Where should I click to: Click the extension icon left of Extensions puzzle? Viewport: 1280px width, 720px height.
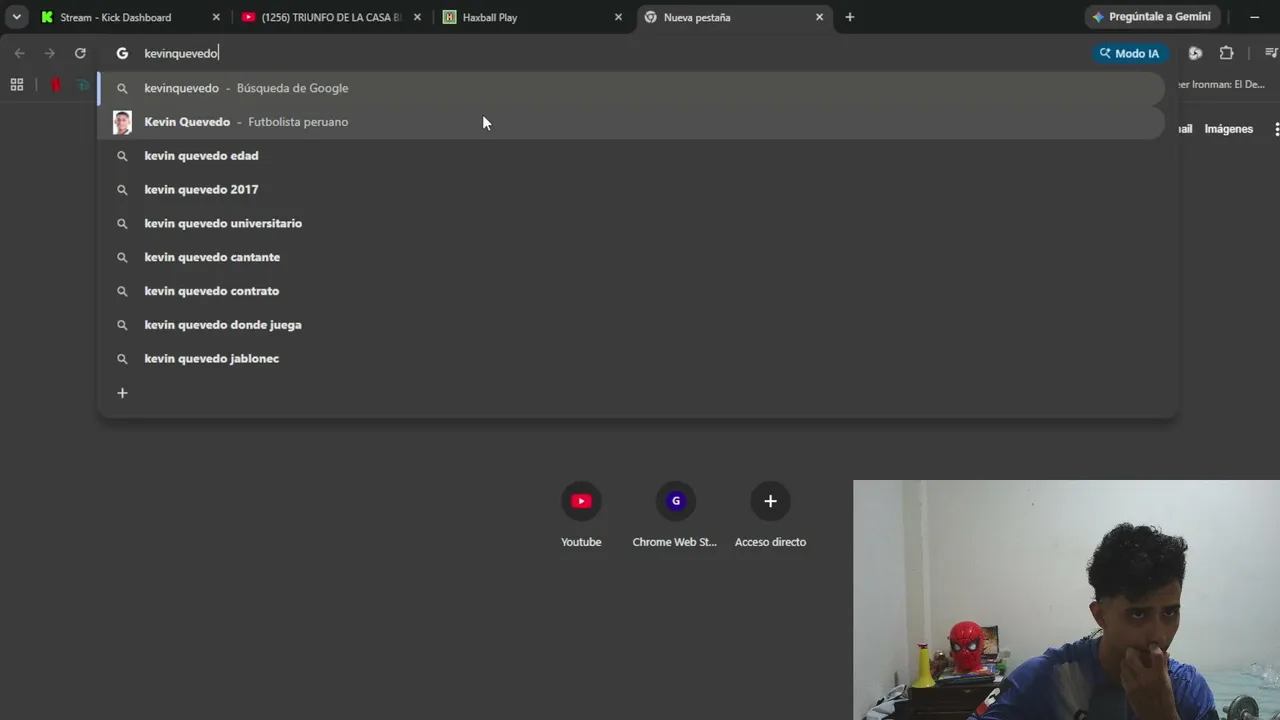(x=1195, y=53)
